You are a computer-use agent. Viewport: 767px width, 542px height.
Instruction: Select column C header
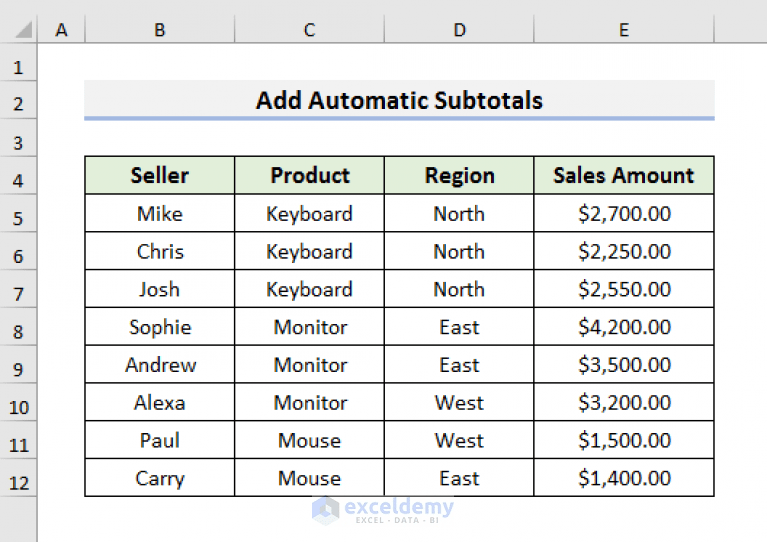[310, 30]
